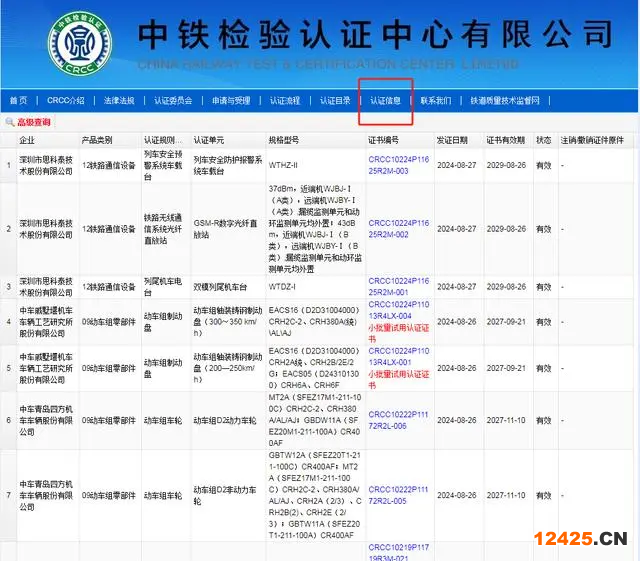Viewport: 640px width, 561px height.
Task: Open certificate CRCC10224P11013R4LX-004
Action: pos(399,310)
